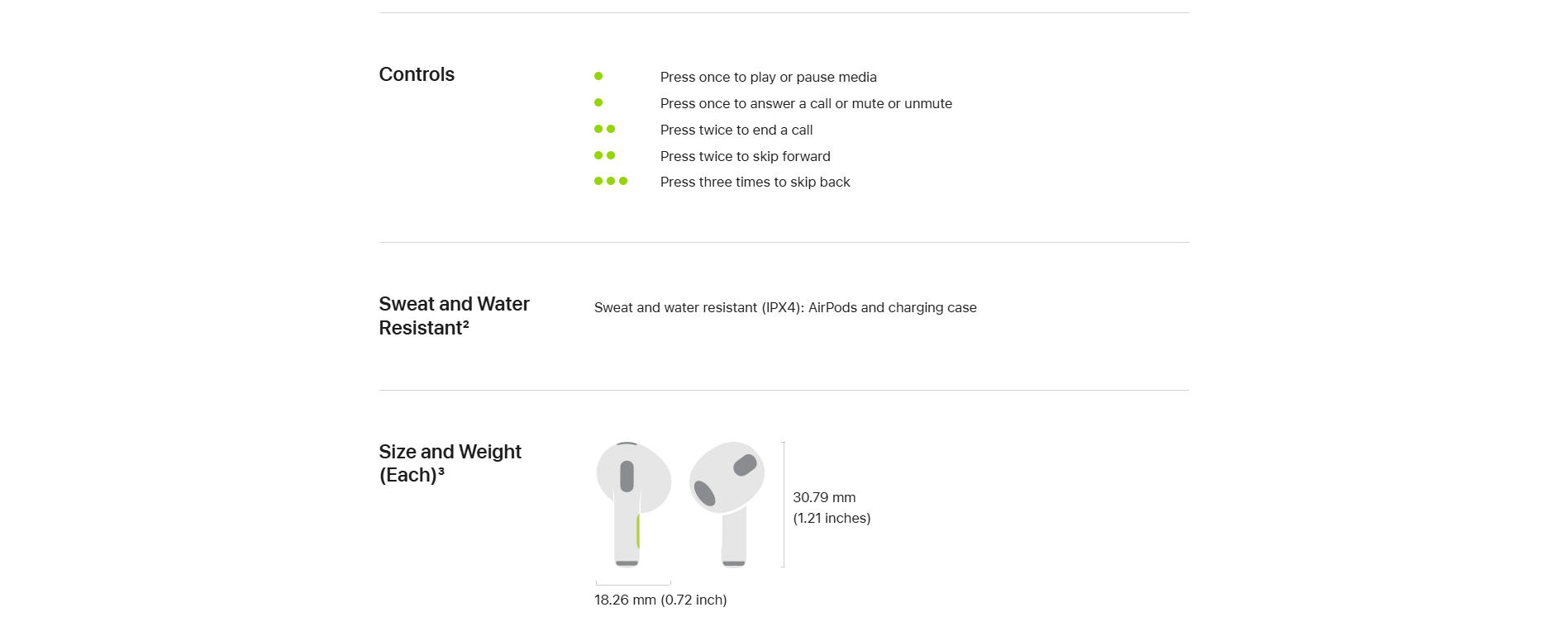
Task: Click the left AirPod side-view illustration
Action: 633,505
